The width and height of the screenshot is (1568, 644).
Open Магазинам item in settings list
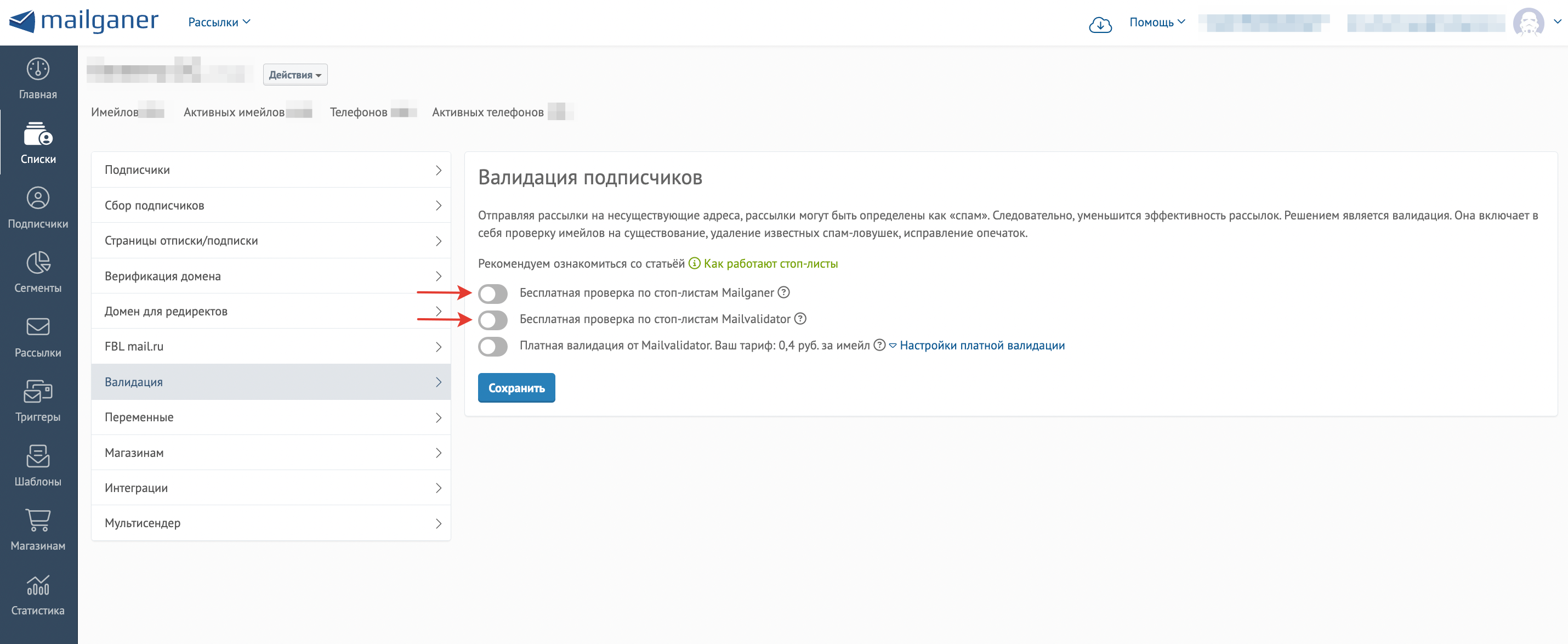(271, 453)
